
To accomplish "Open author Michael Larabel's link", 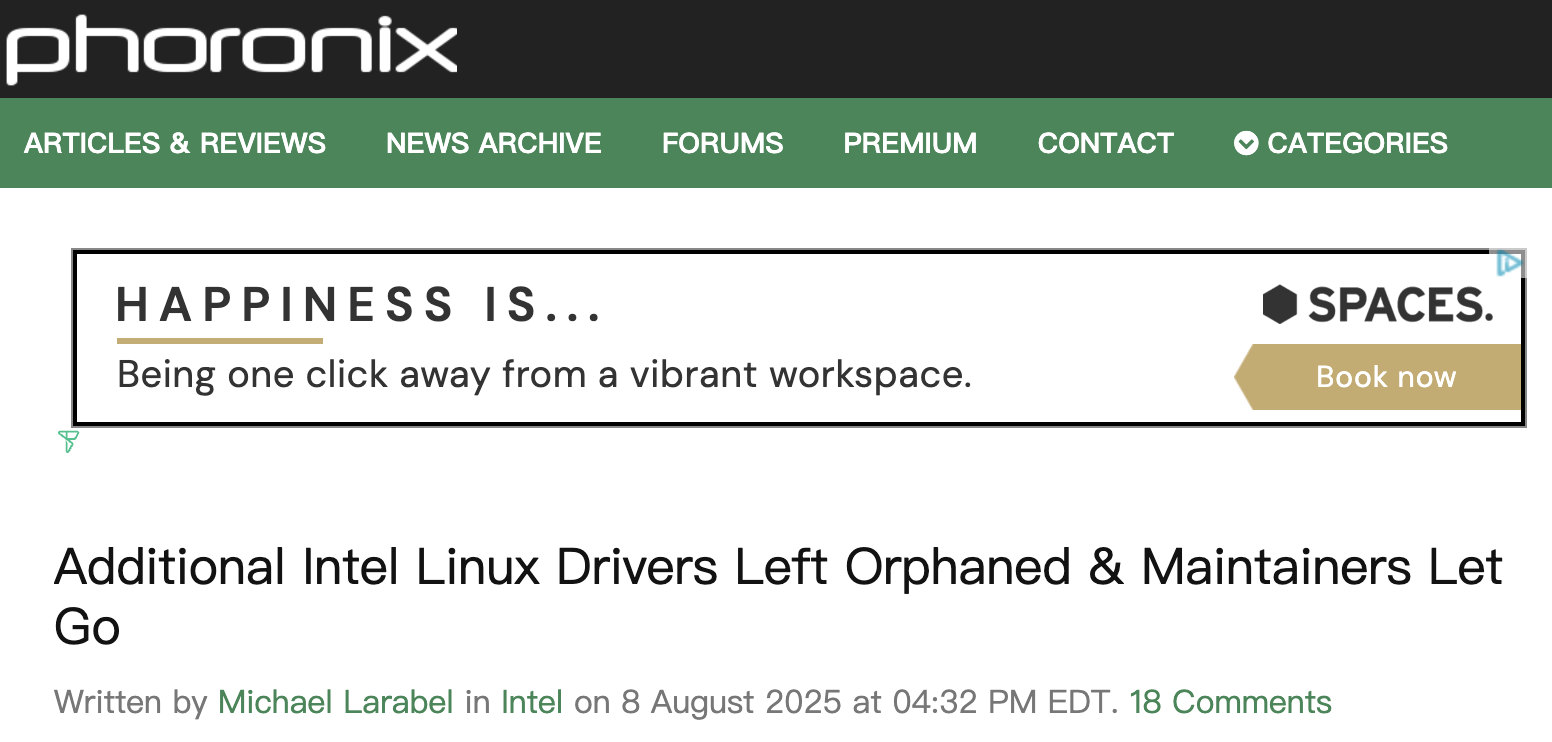I will [x=336, y=702].
